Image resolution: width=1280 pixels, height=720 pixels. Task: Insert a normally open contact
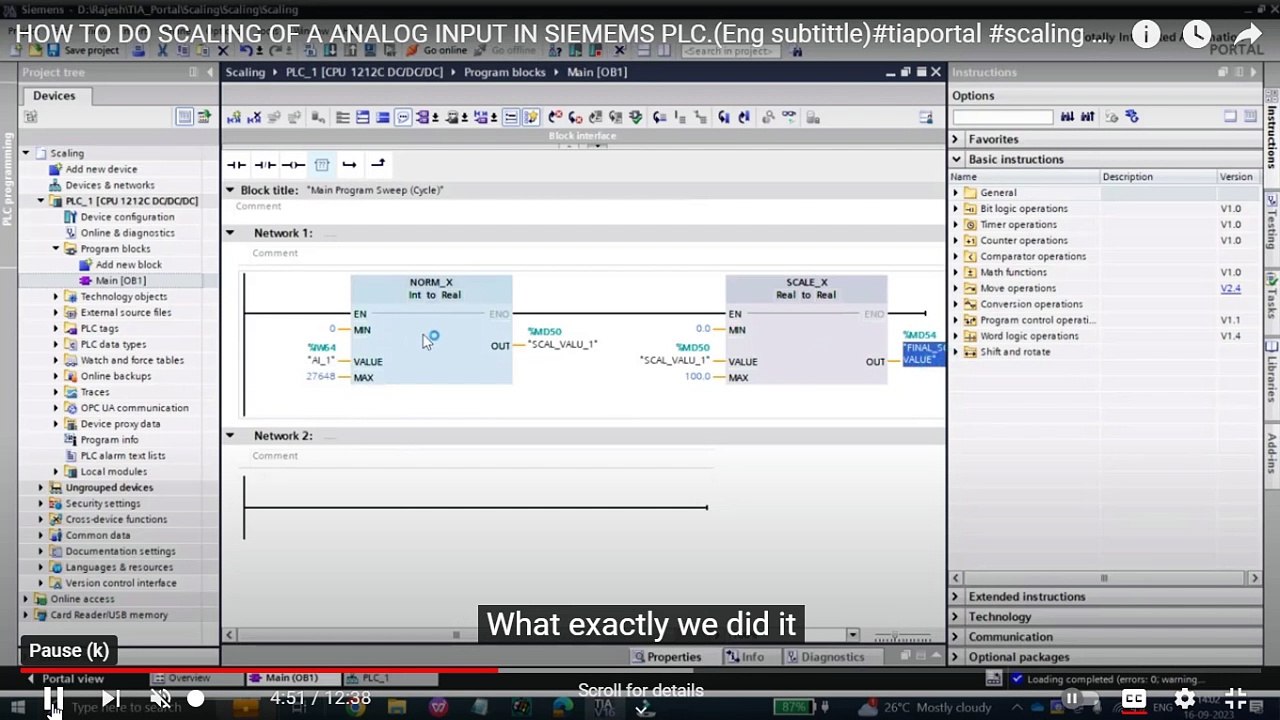[x=236, y=165]
